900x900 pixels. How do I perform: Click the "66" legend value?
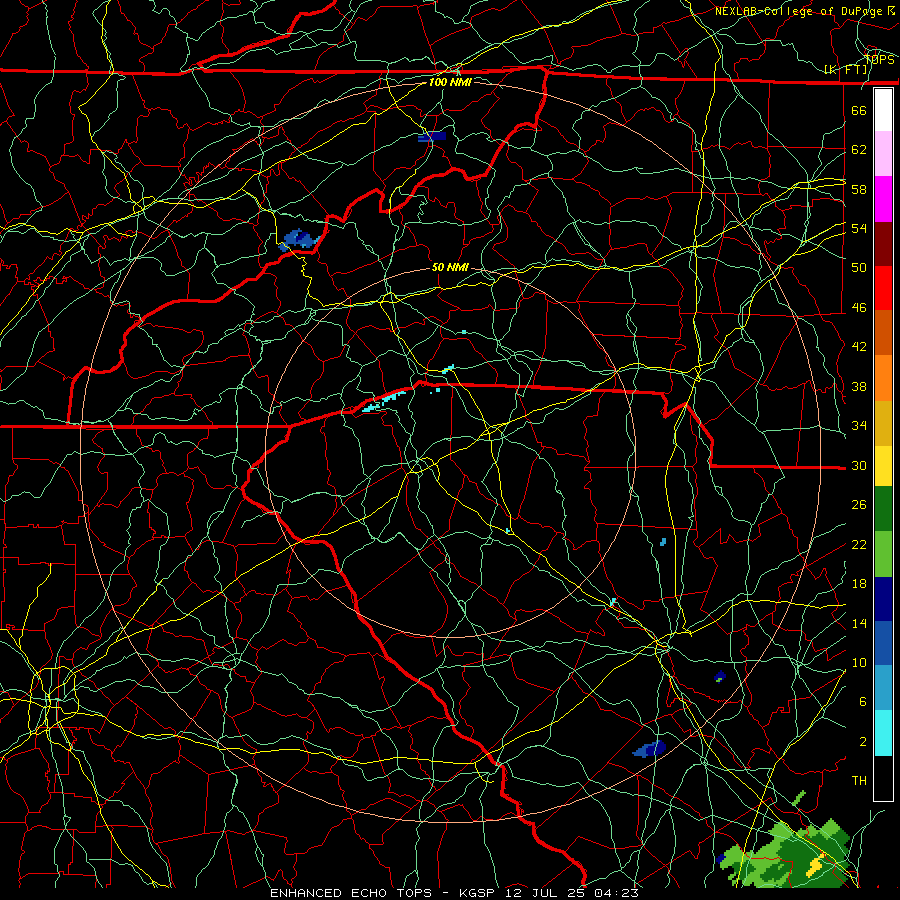(x=859, y=110)
